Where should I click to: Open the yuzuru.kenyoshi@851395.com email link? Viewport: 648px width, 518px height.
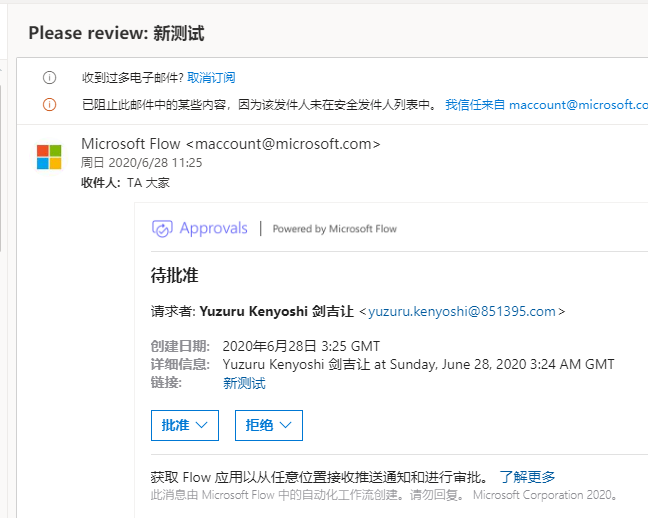[x=462, y=311]
